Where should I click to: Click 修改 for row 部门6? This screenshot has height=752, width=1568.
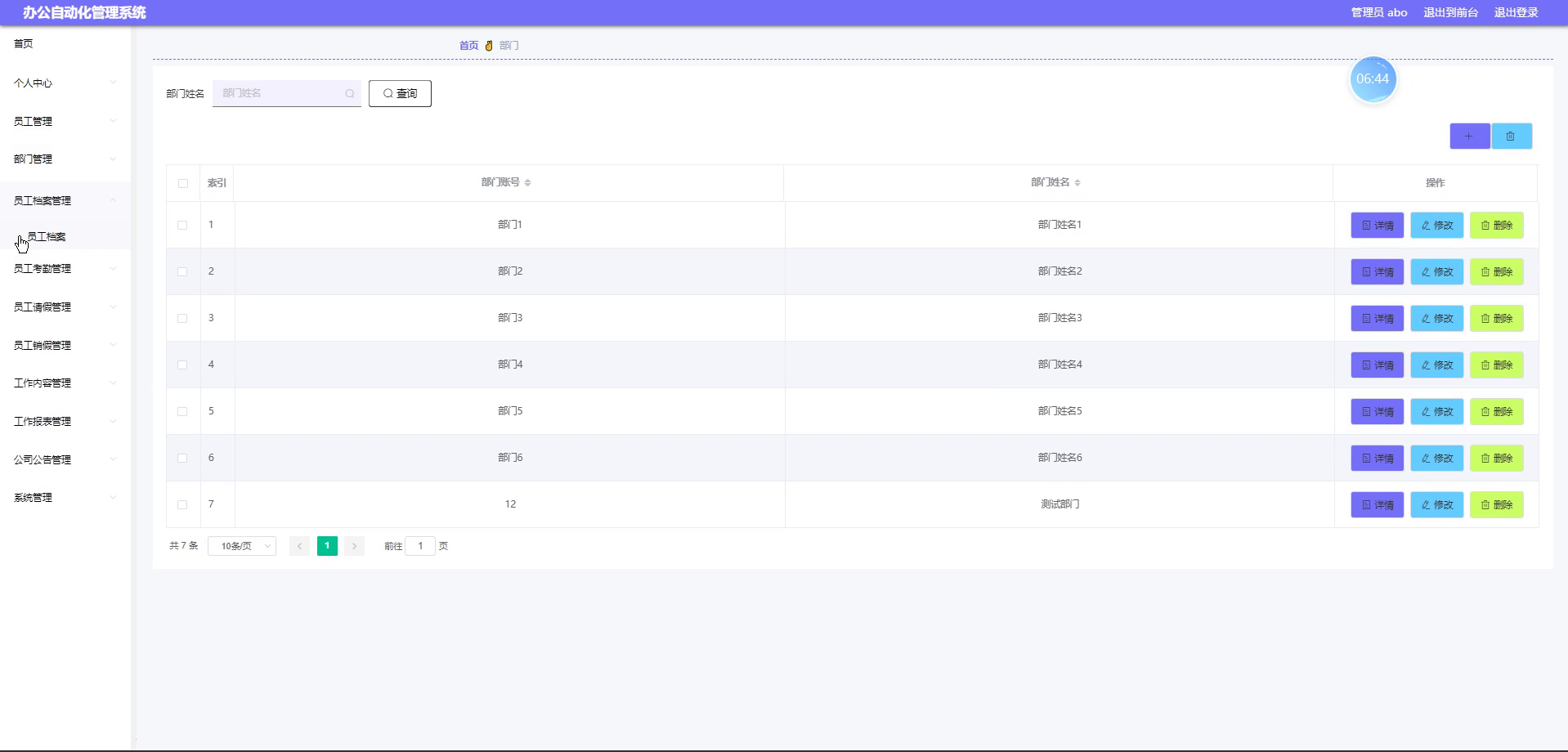1437,459
